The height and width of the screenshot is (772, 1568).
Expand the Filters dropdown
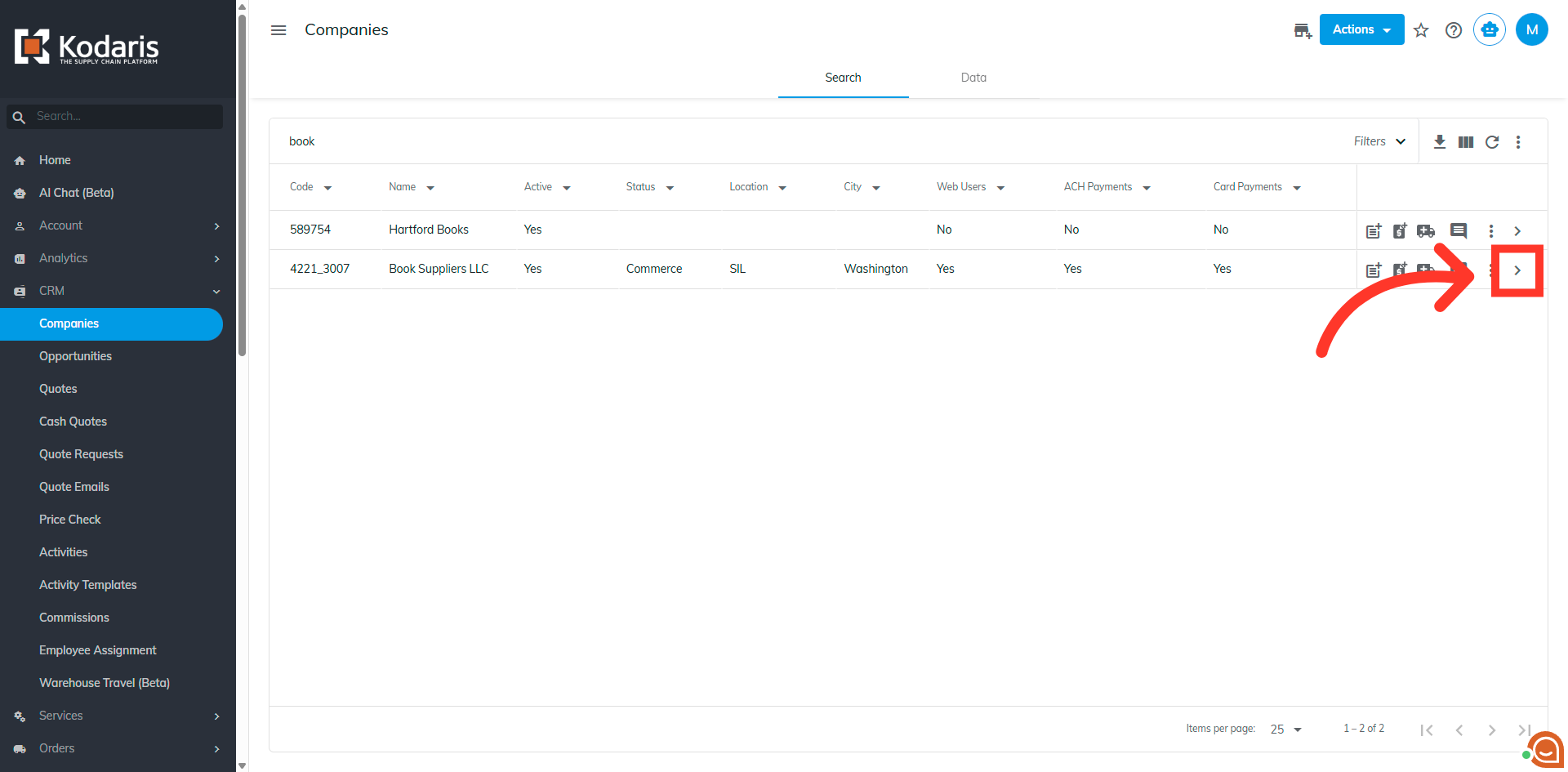[1379, 141]
